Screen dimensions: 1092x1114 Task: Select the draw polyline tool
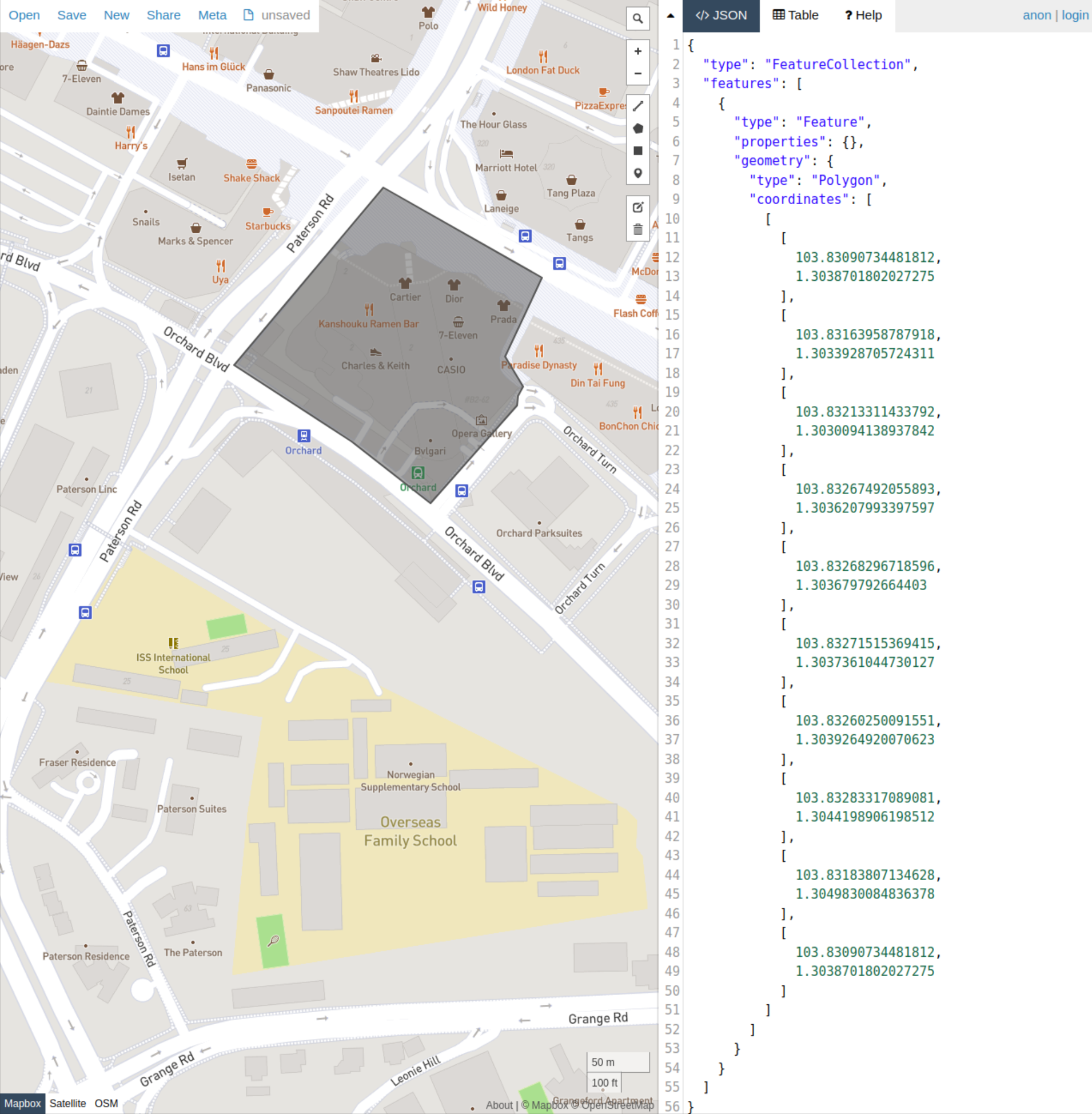pyautogui.click(x=637, y=106)
